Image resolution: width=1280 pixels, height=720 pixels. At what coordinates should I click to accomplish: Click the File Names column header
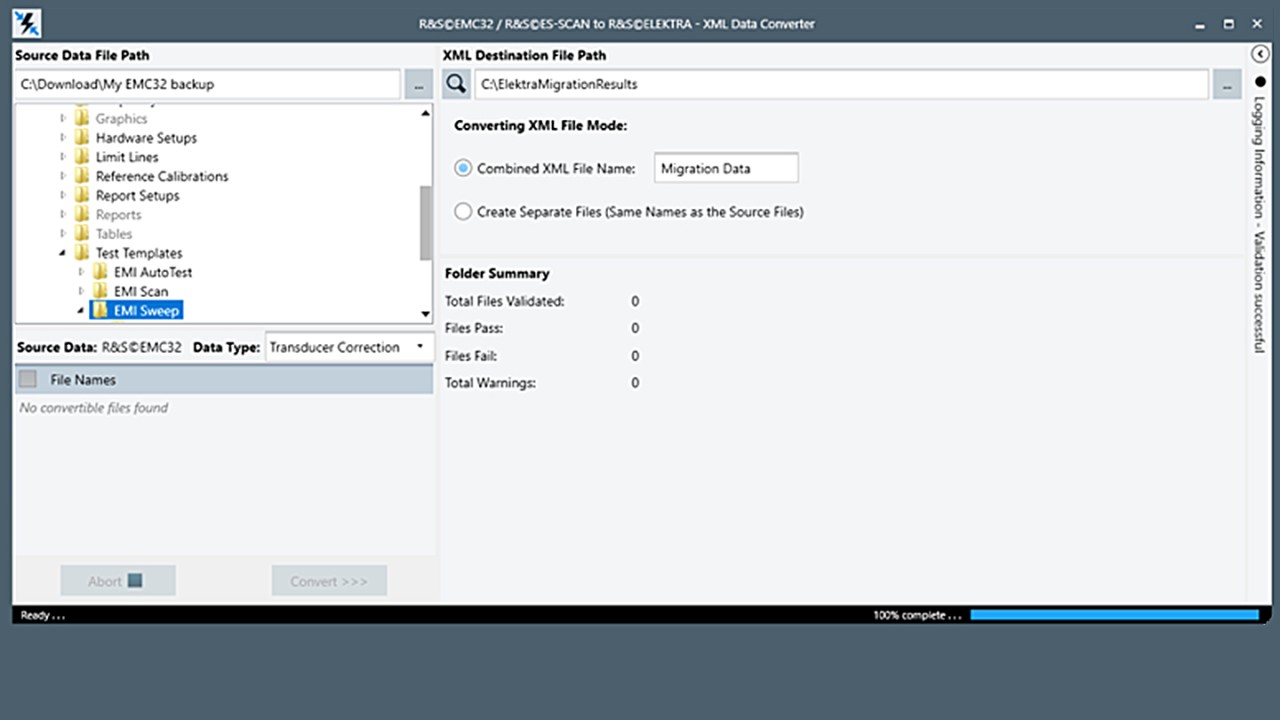click(x=224, y=379)
